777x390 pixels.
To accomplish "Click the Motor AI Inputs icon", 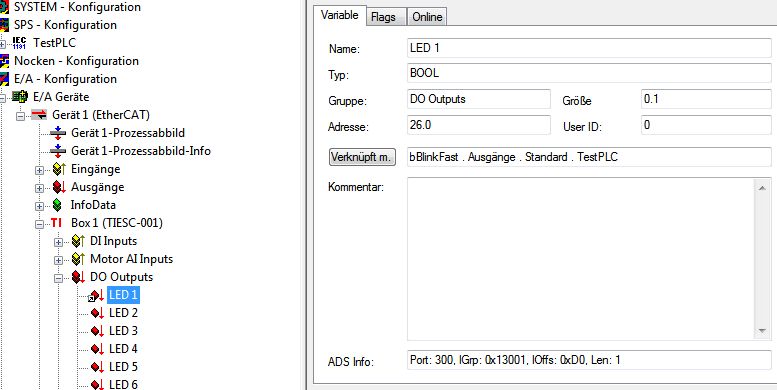I will [x=78, y=259].
